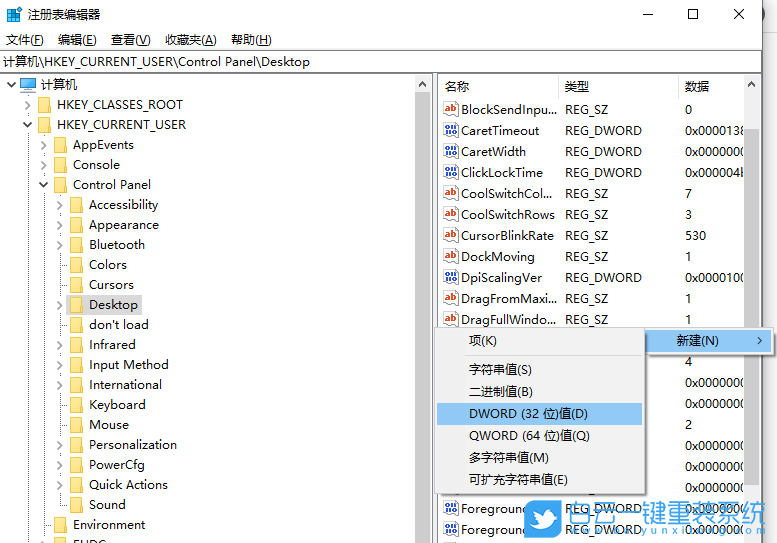Image resolution: width=777 pixels, height=543 pixels.
Task: Choose 多字符串值(M) from submenu
Action: 539,458
